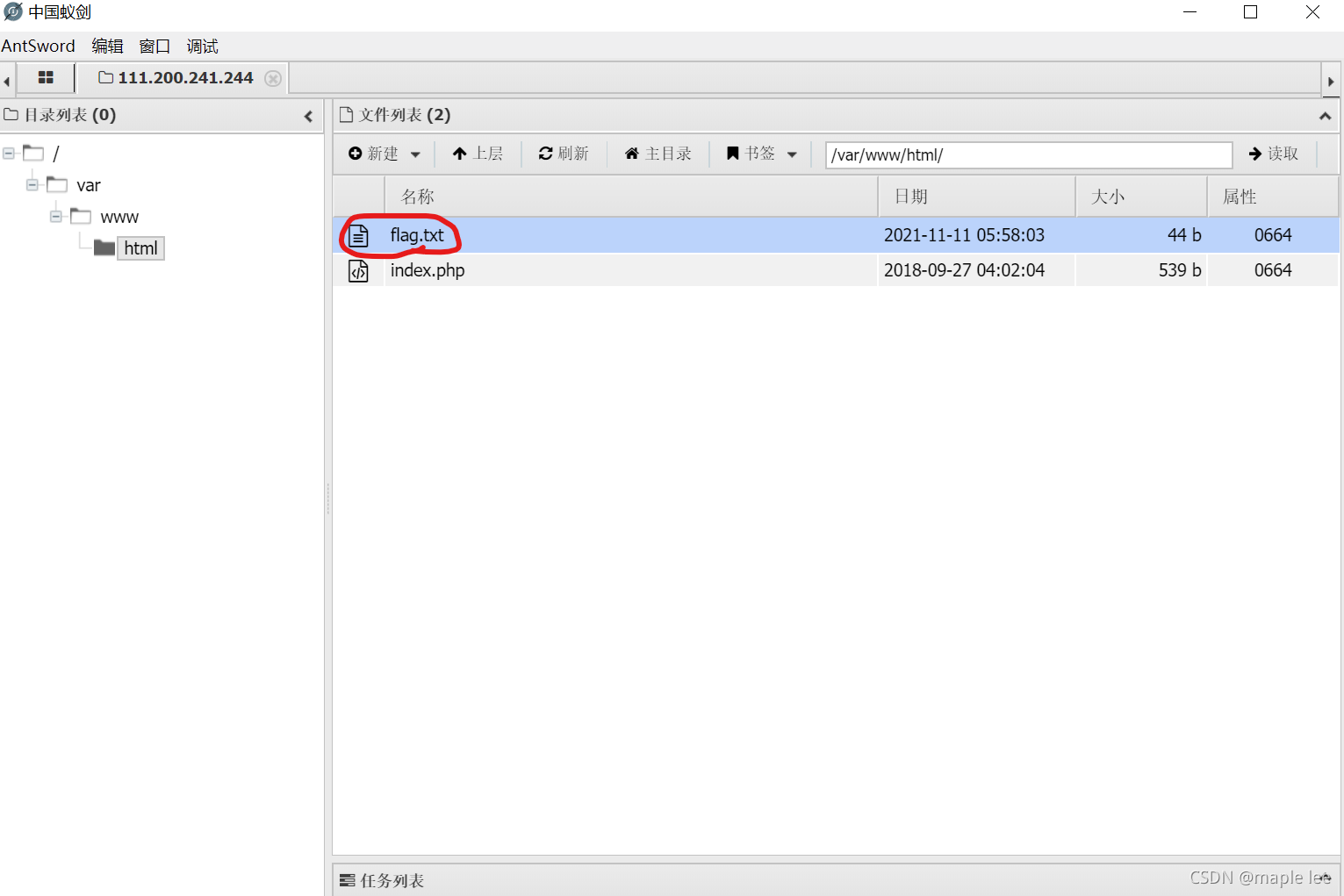Click the 任务列表 list icon
The image size is (1344, 896).
pos(348,880)
